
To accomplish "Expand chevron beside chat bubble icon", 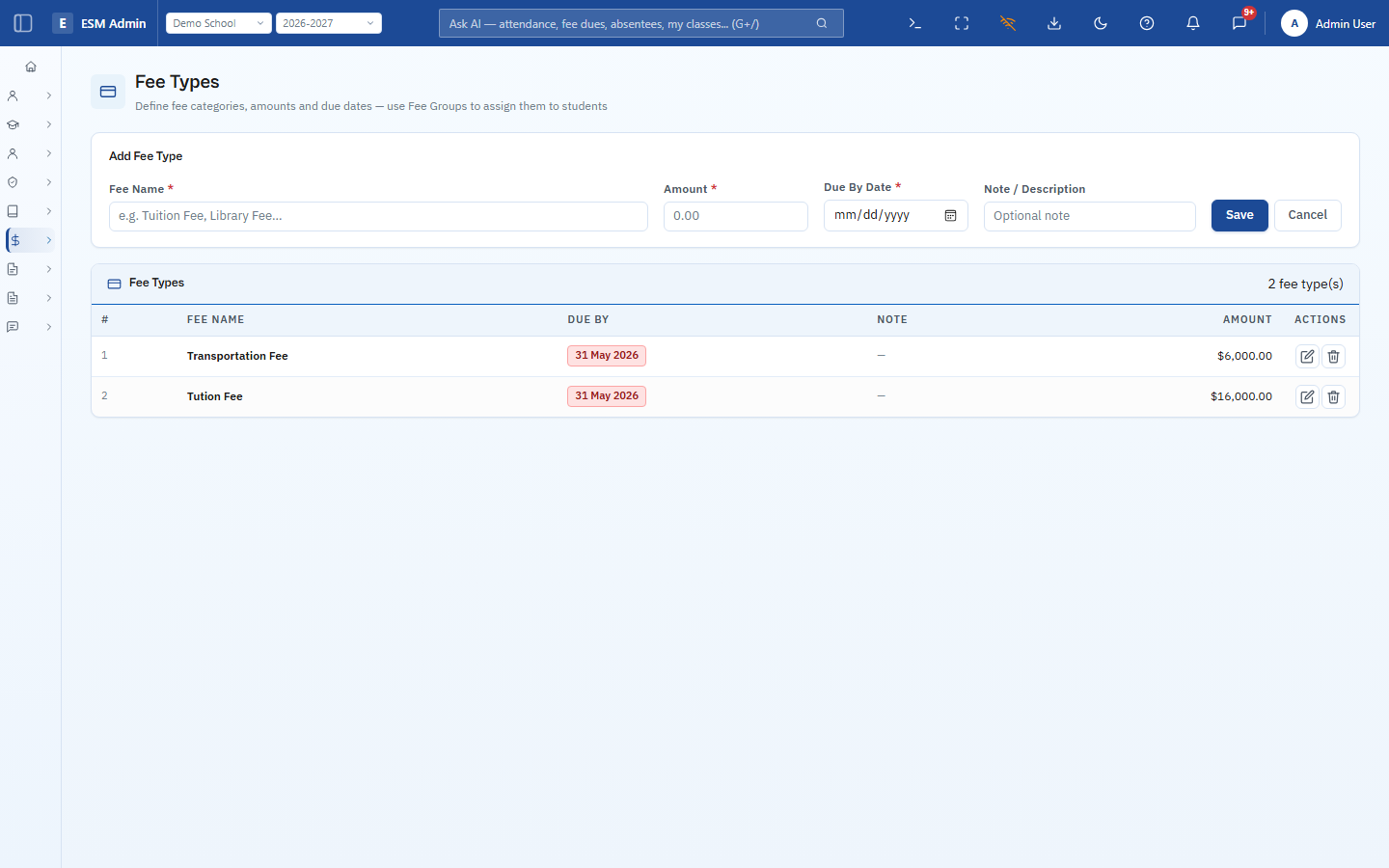I will [x=49, y=327].
